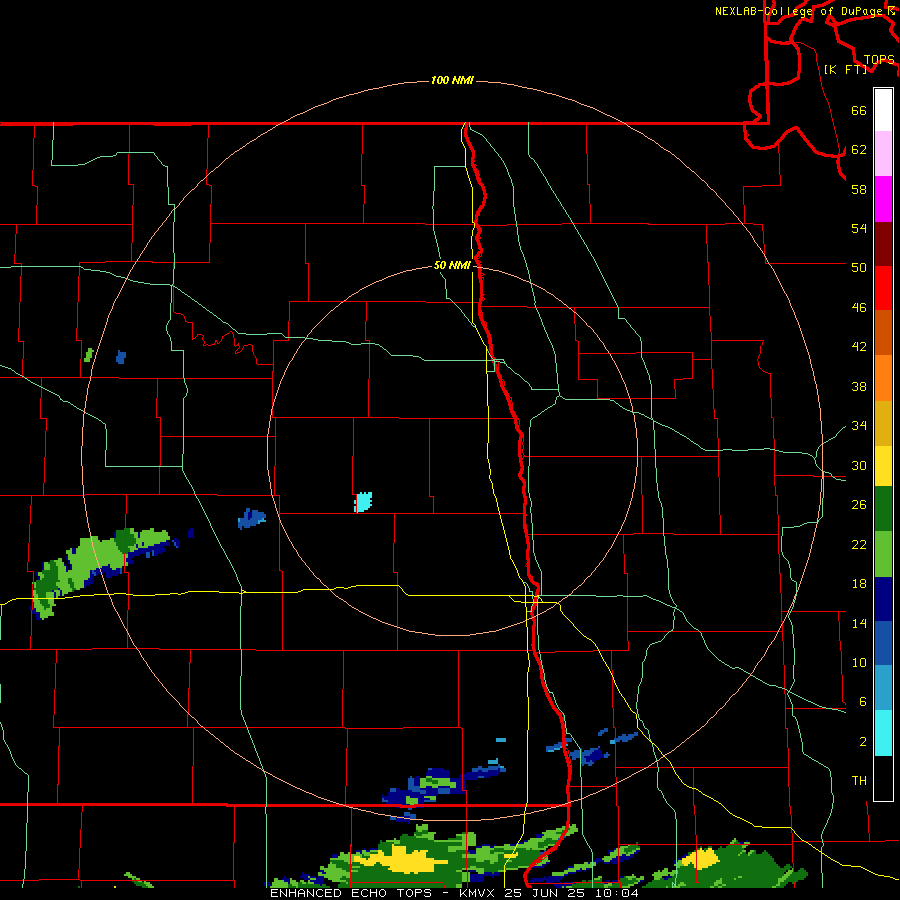Select the orange 42 kft legend swatch

click(883, 377)
